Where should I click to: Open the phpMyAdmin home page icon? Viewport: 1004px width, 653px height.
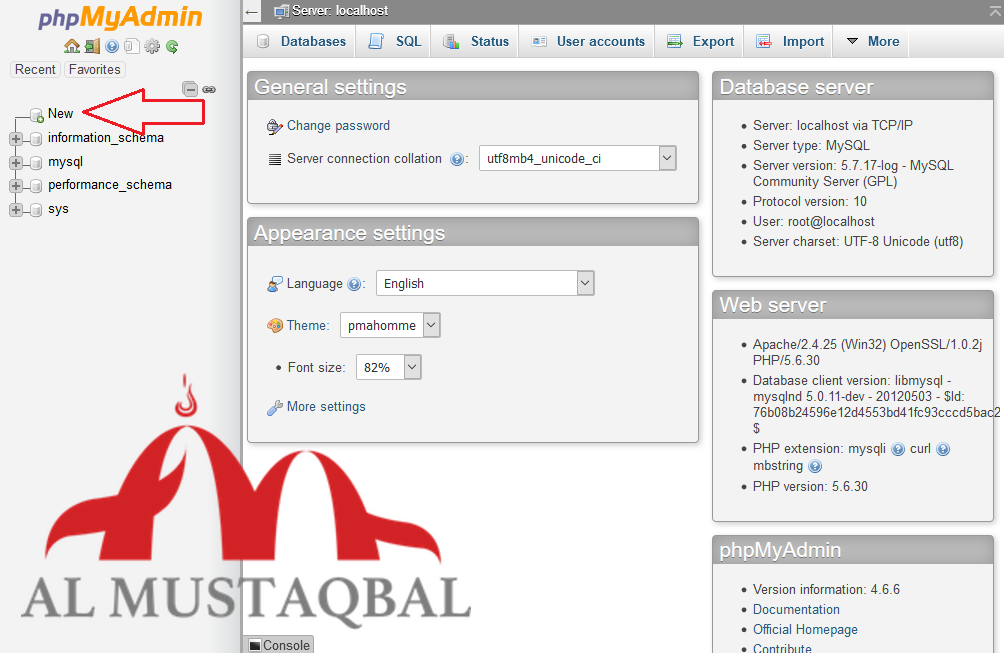(72, 47)
